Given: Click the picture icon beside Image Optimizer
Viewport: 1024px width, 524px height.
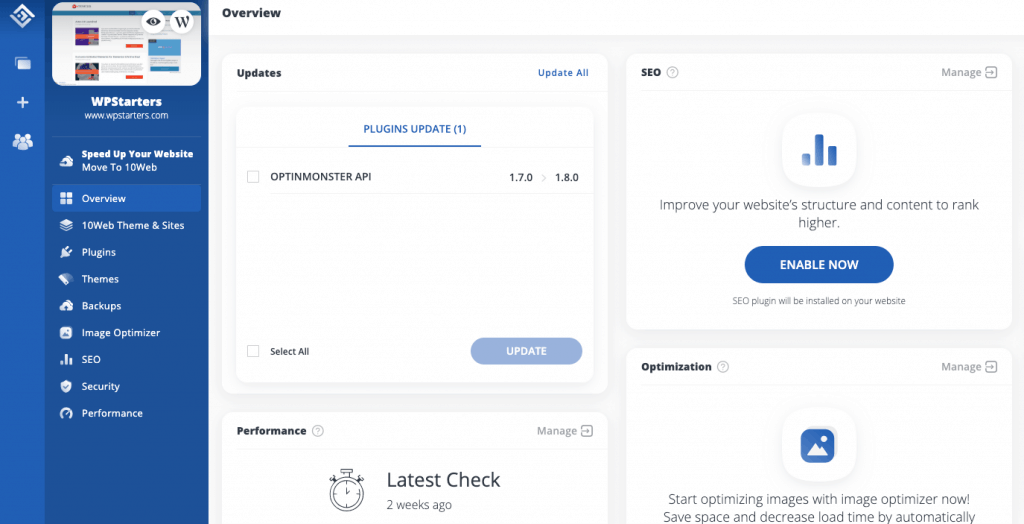Looking at the screenshot, I should [x=66, y=333].
